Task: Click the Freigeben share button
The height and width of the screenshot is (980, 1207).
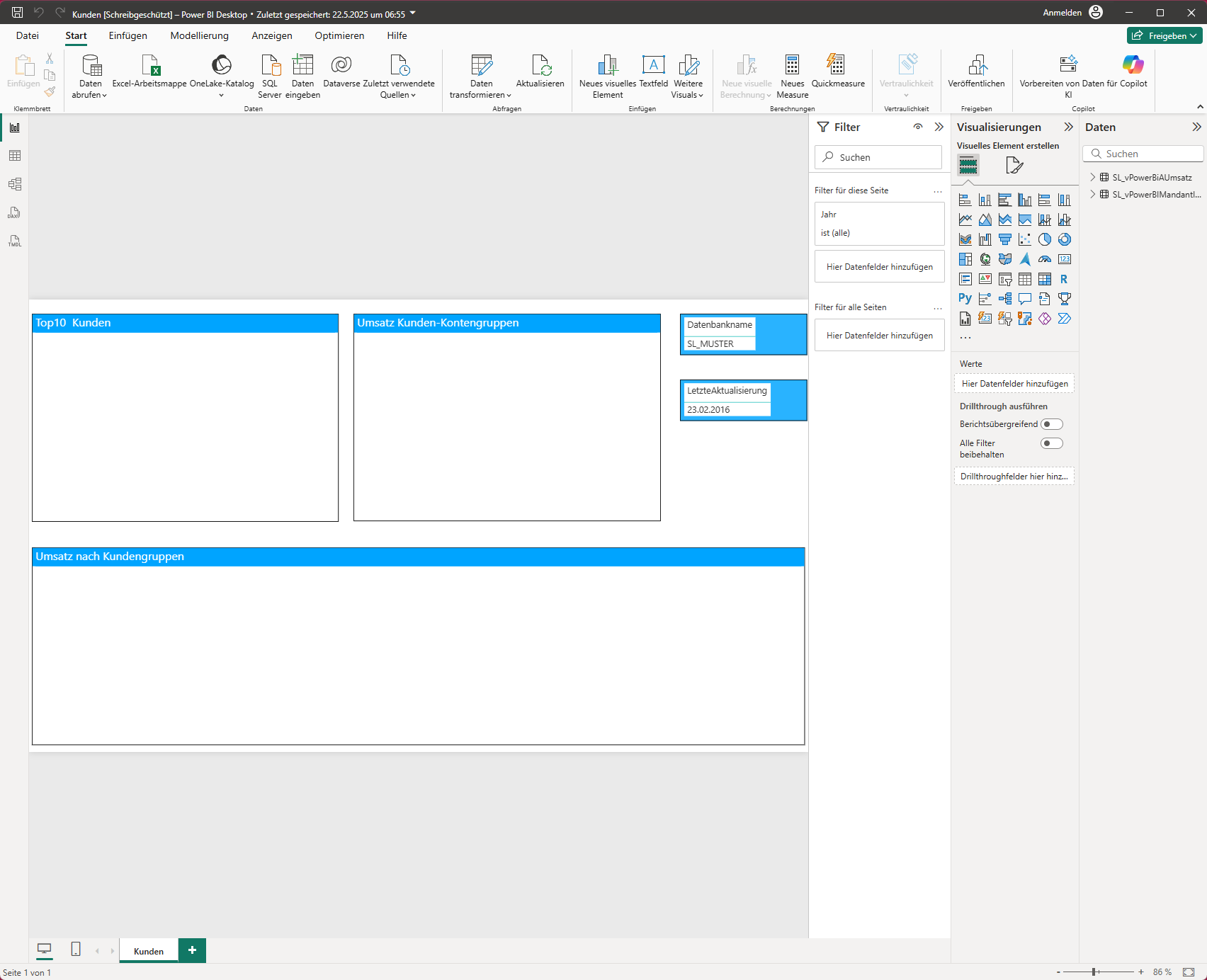Action: tap(1164, 35)
